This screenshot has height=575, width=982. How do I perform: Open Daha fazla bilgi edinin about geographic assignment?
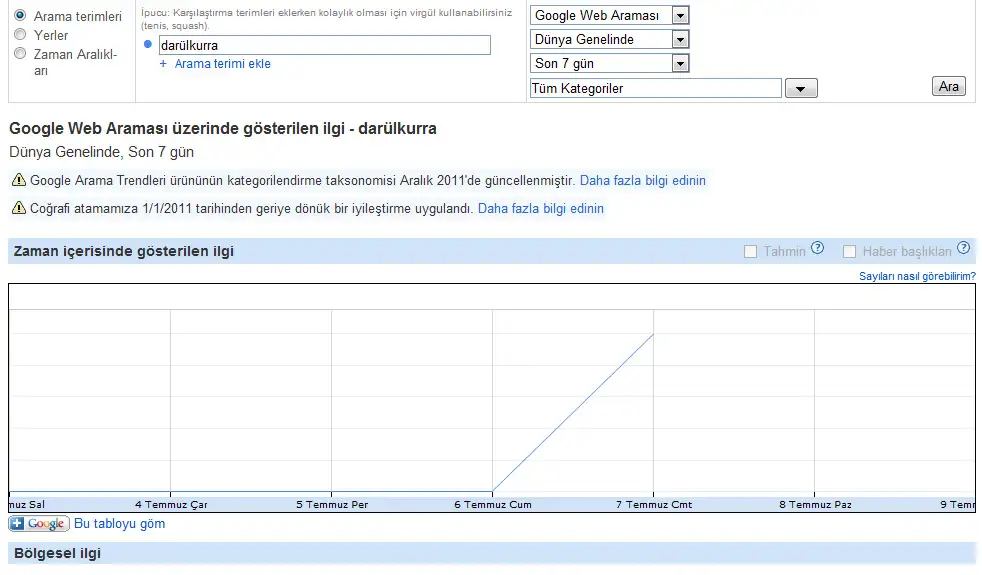pos(540,209)
